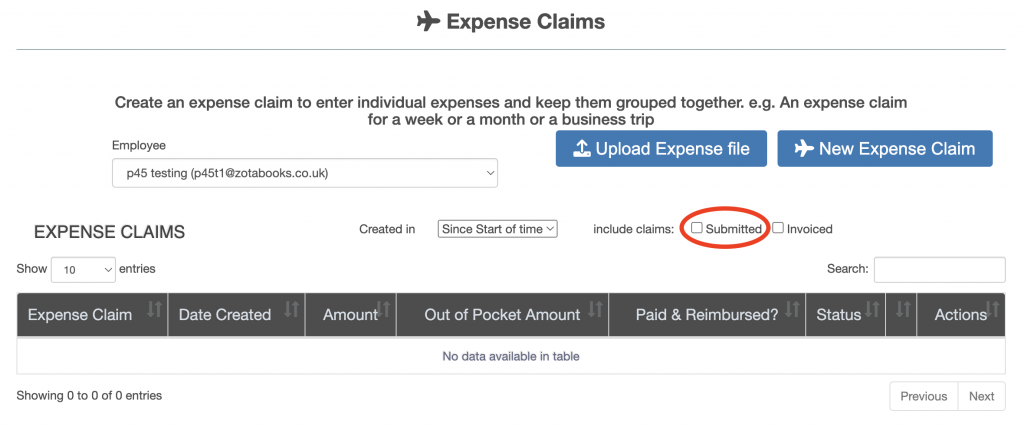The width and height of the screenshot is (1024, 430).
Task: Sort by Status column arrows
Action: tap(873, 310)
